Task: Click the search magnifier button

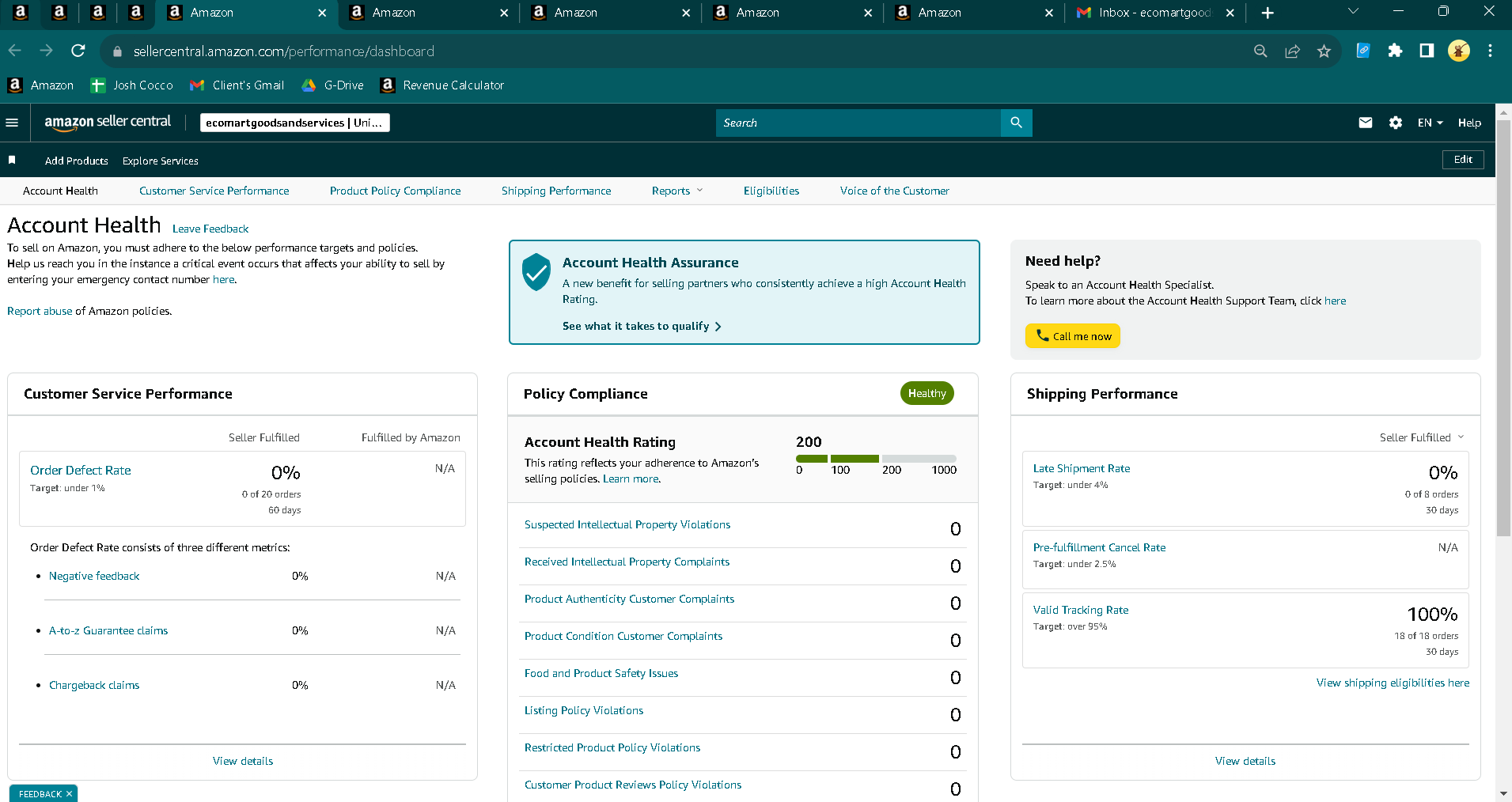Action: tap(1017, 123)
